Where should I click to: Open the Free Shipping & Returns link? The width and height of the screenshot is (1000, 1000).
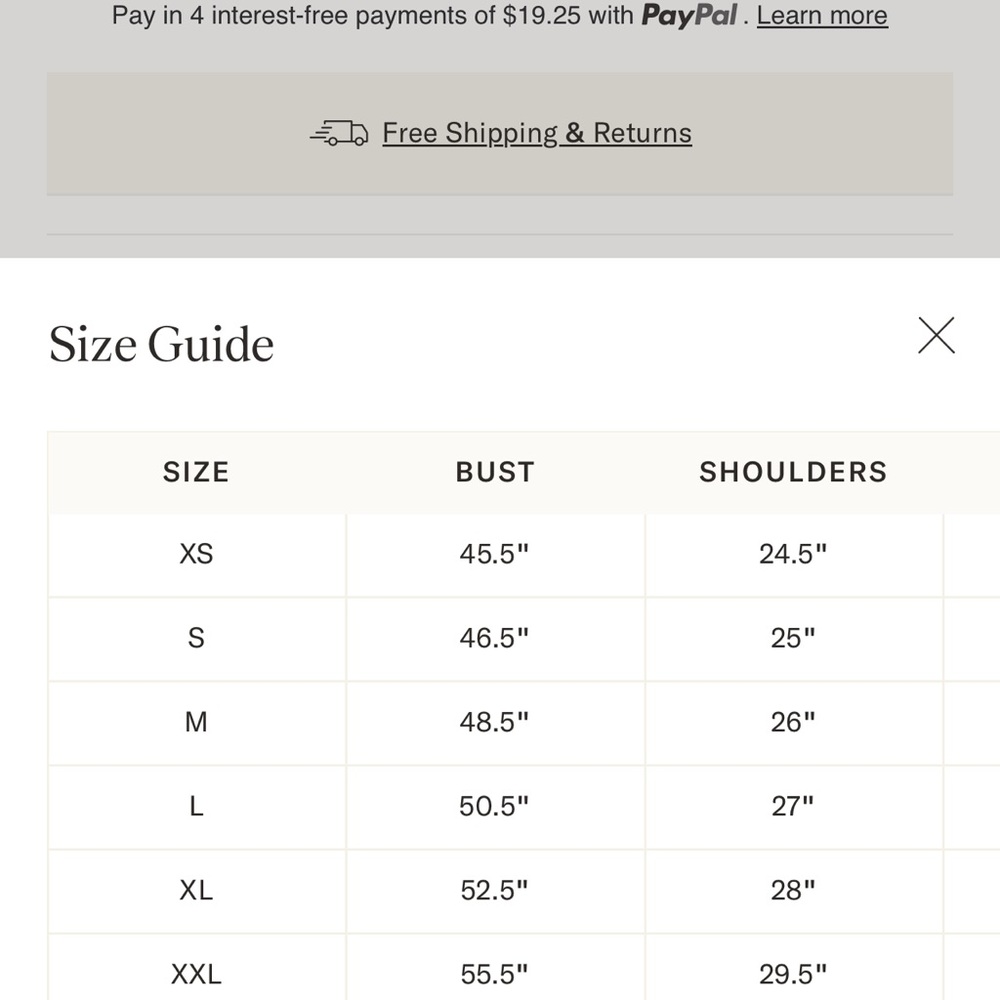click(537, 133)
